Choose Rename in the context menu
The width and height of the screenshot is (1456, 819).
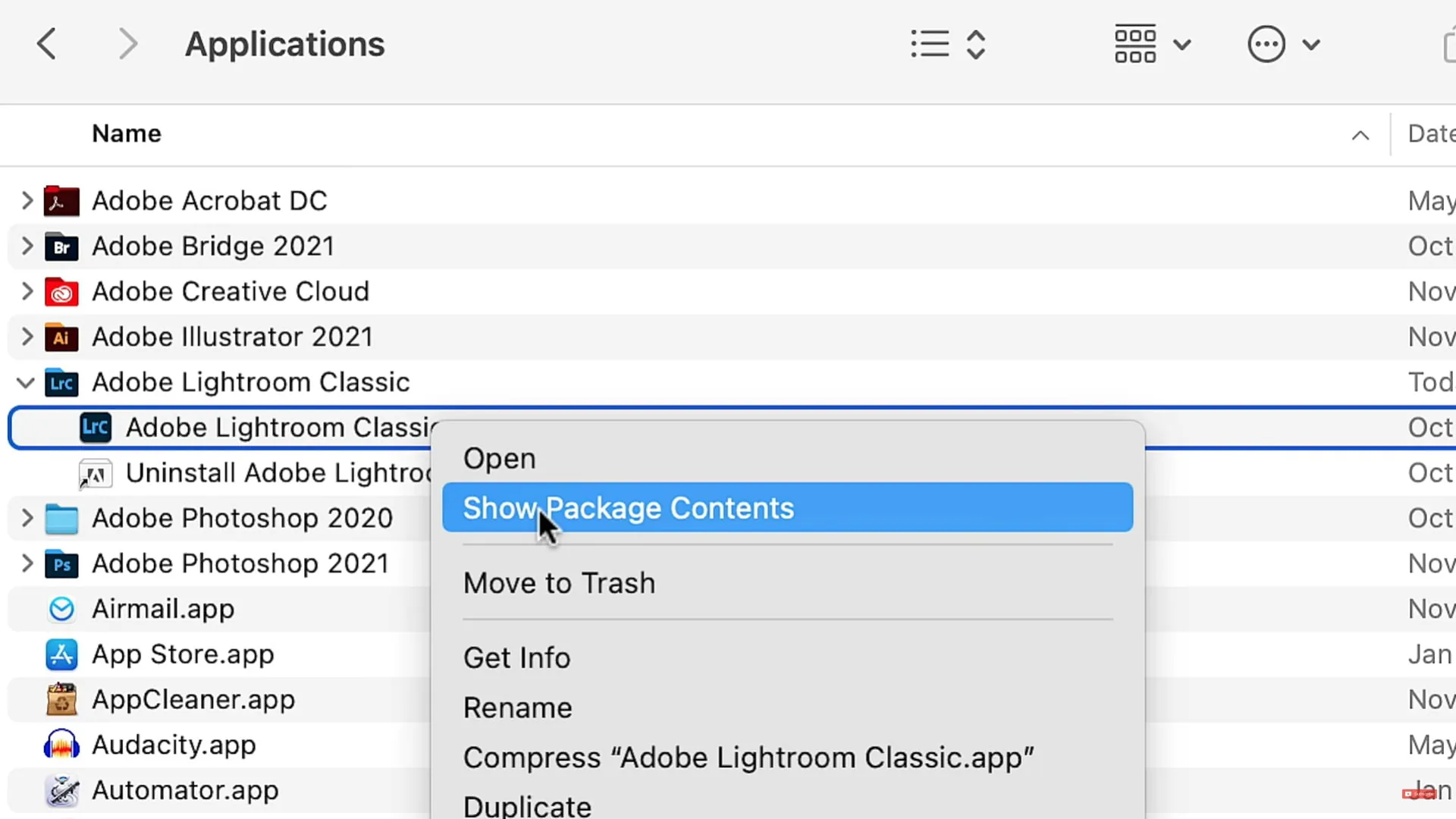coord(517,708)
